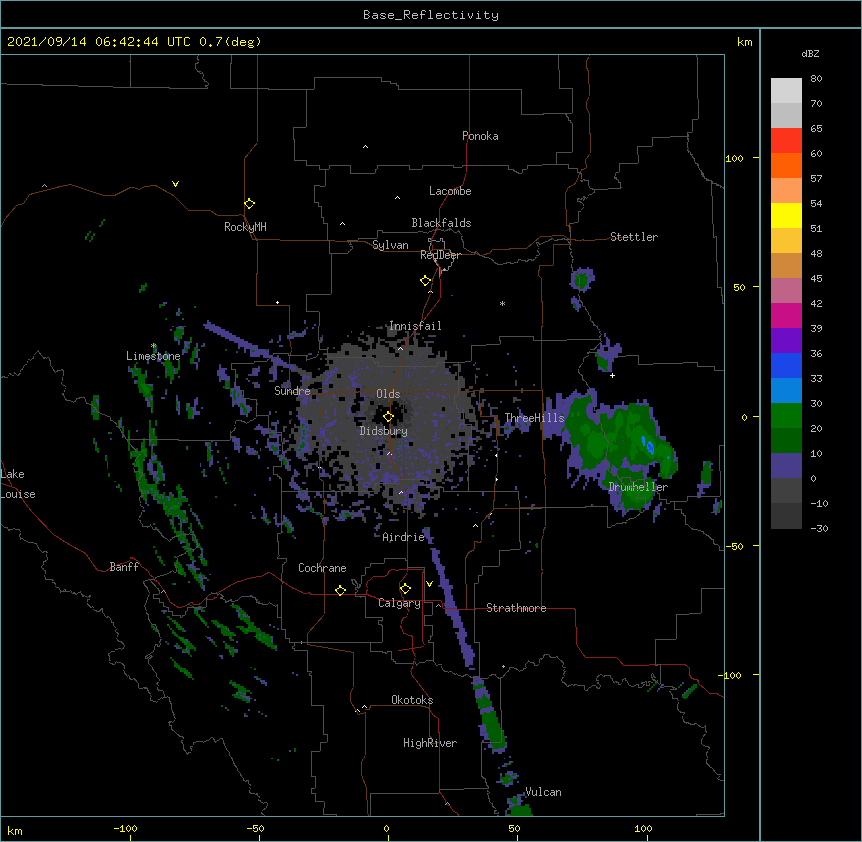Click the yellow marker above RockyMH
This screenshot has height=842, width=862.
(x=249, y=204)
